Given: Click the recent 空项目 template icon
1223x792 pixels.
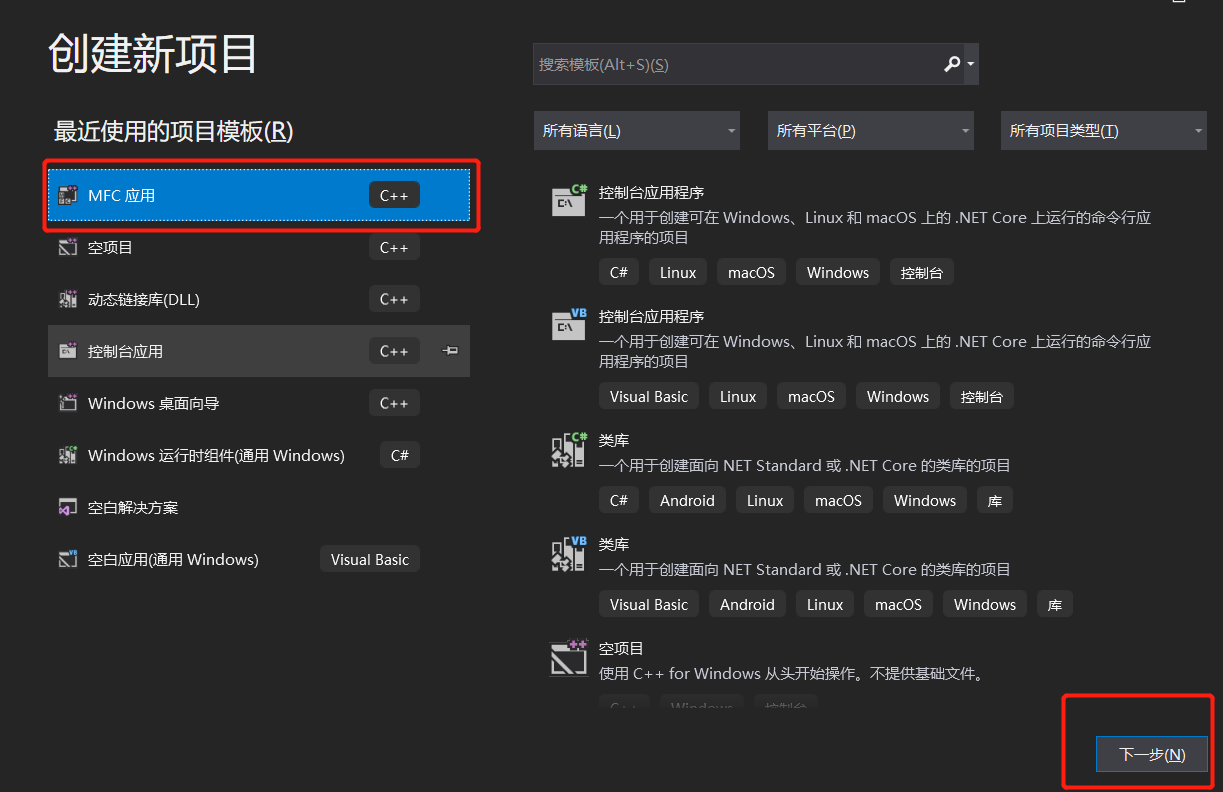Looking at the screenshot, I should pos(68,247).
